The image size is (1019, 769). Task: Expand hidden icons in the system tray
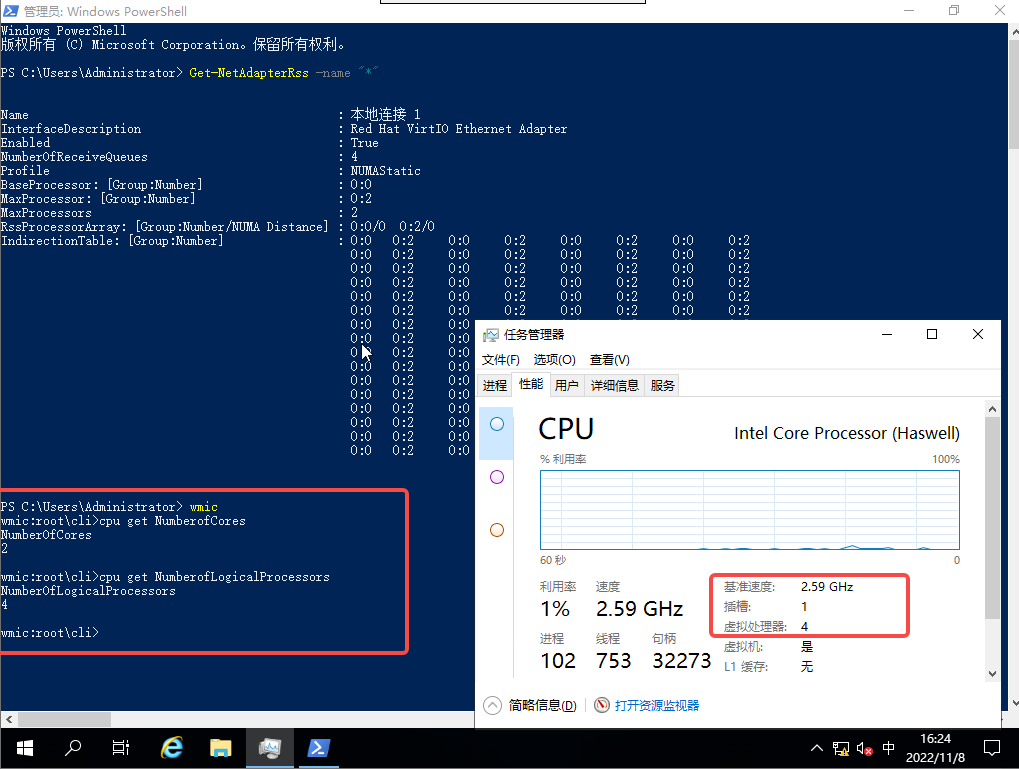[817, 747]
